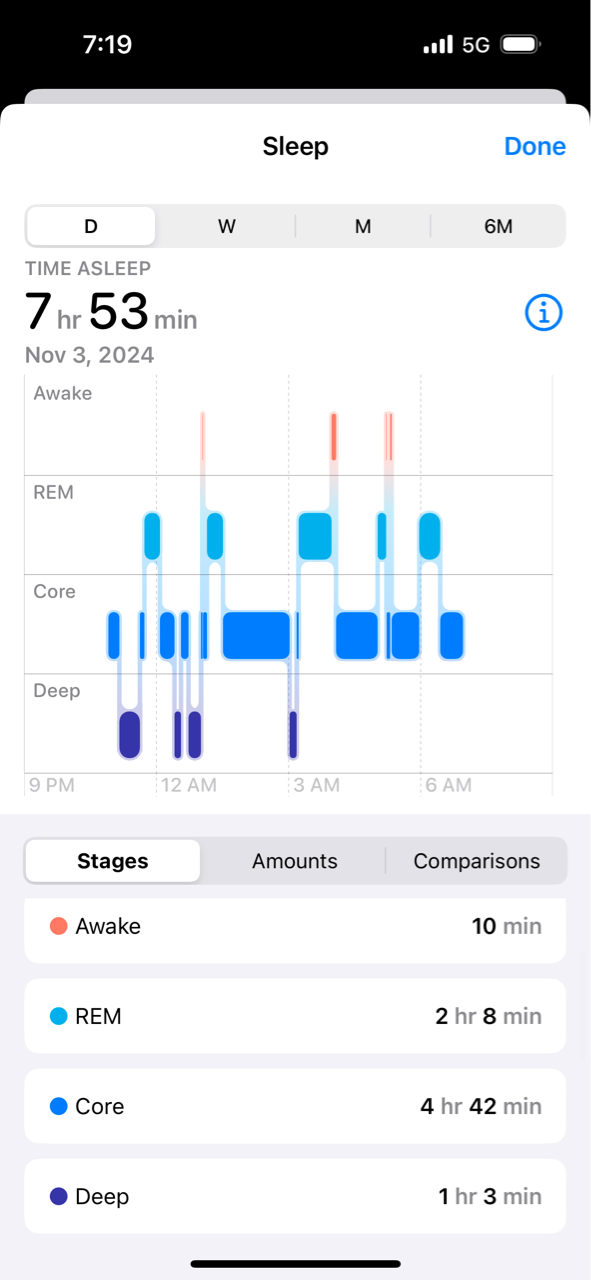Tap the cellular signal bars icon

438,45
